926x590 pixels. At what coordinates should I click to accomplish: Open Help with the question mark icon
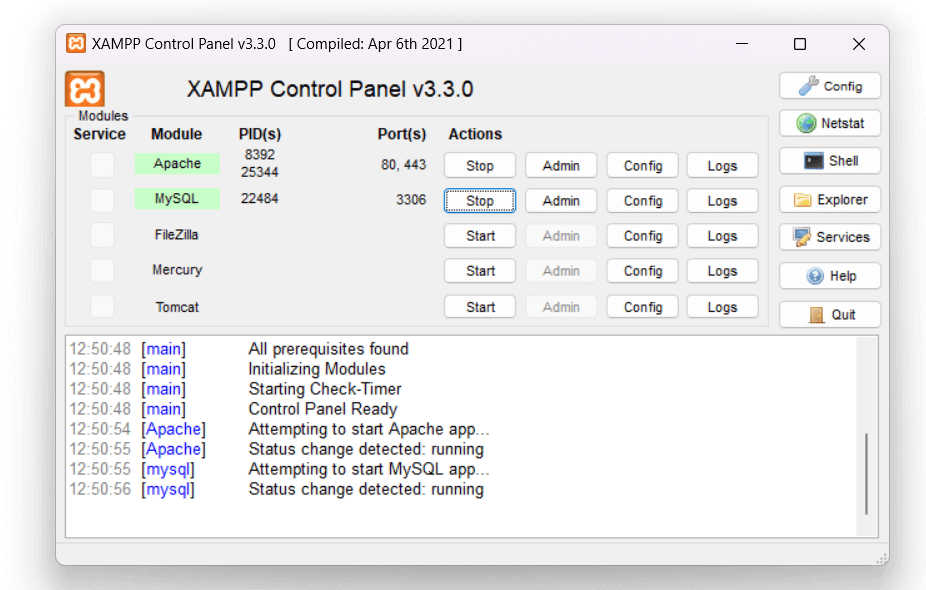tap(829, 276)
